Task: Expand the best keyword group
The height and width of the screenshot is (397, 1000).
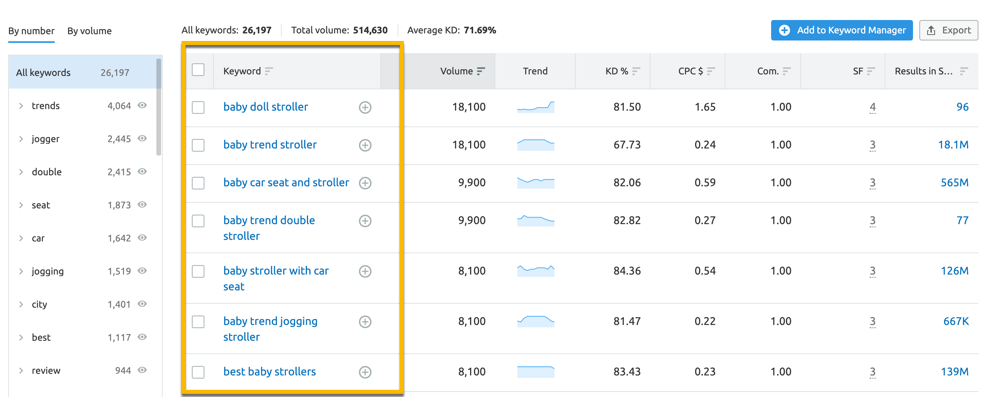Action: [x=21, y=338]
